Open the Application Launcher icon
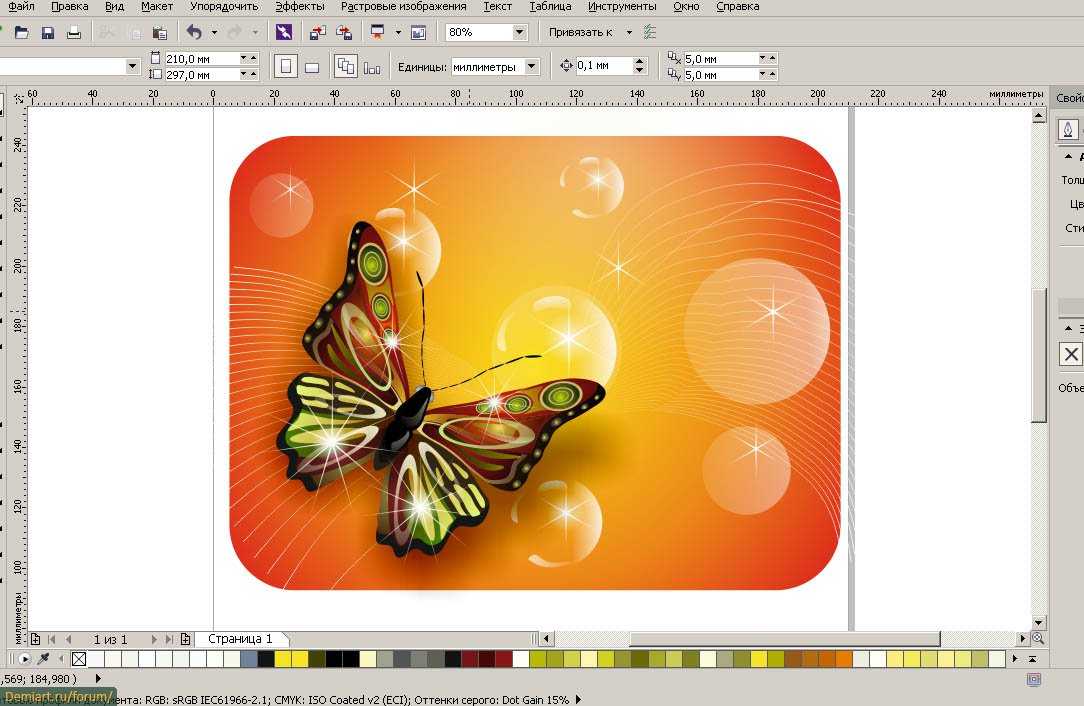The width and height of the screenshot is (1084, 706). (x=377, y=32)
